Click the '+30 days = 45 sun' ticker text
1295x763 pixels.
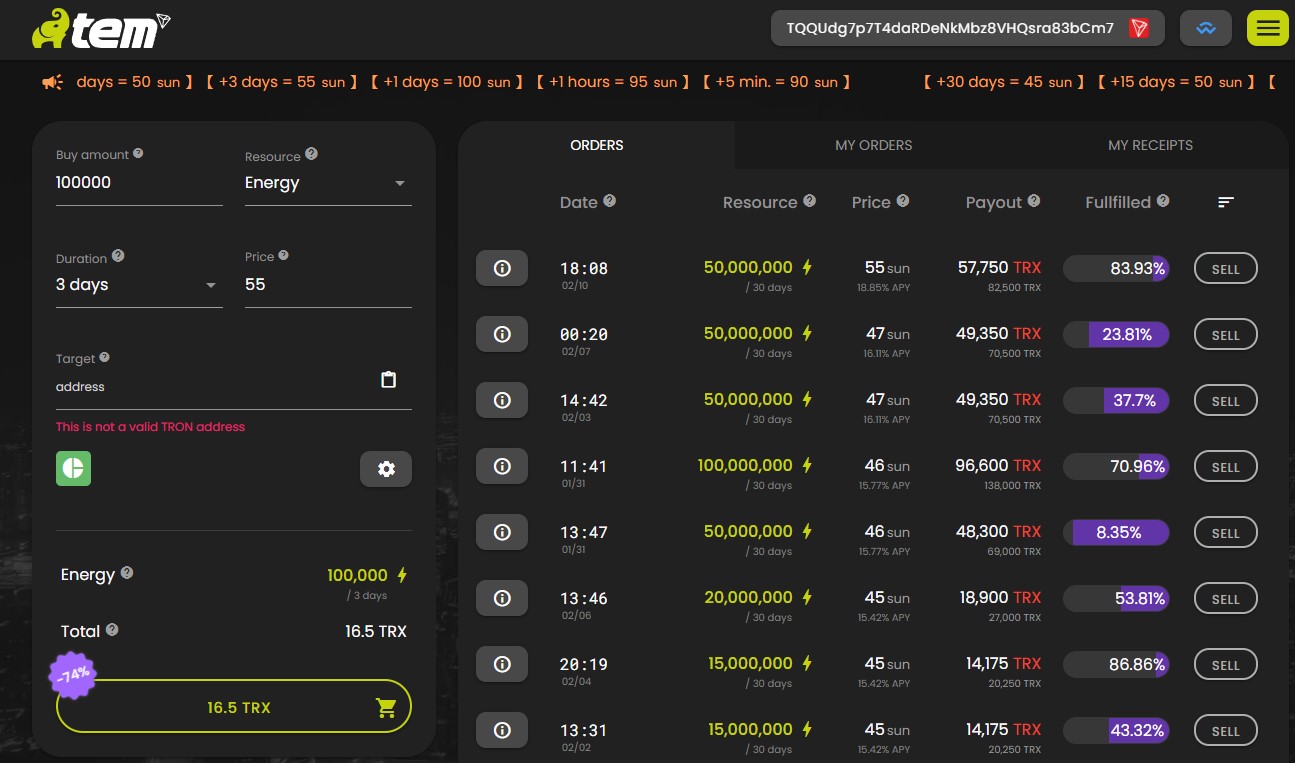1004,82
